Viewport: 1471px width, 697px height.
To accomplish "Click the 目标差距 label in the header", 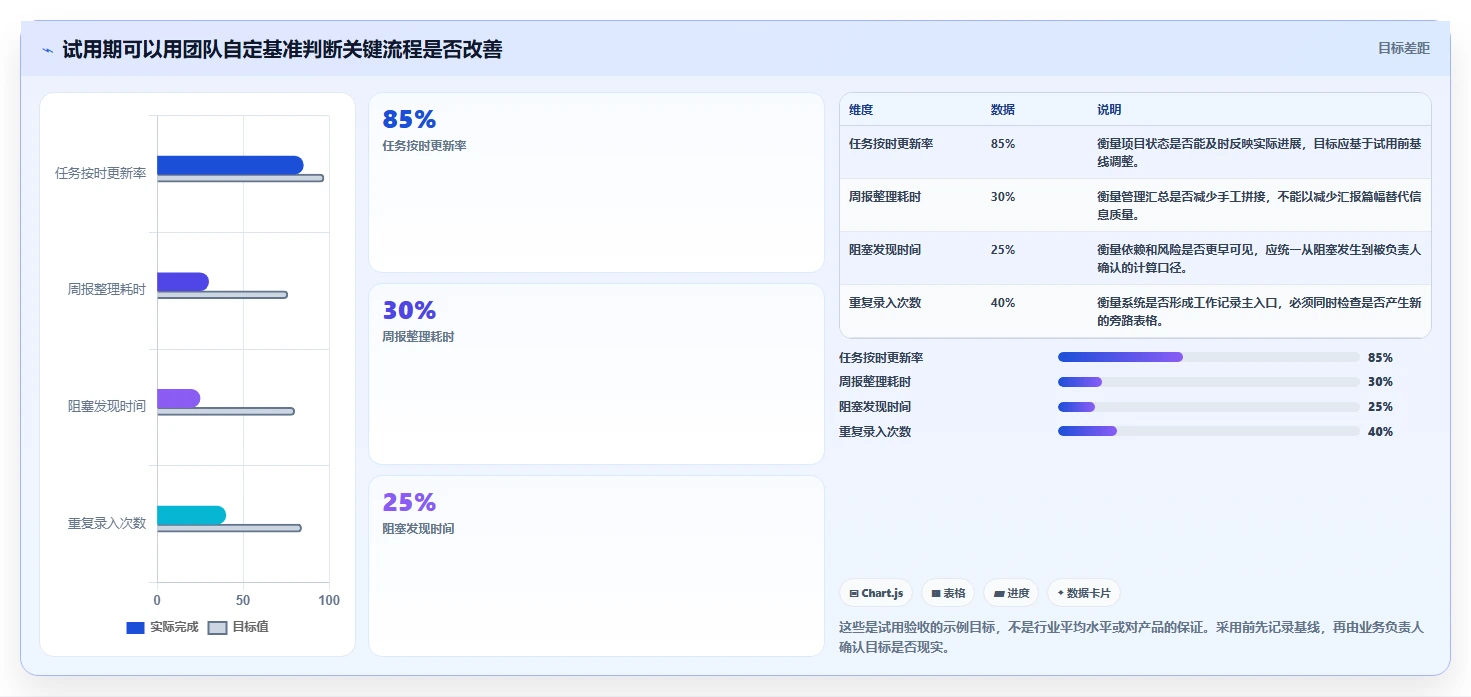I will [x=1404, y=48].
